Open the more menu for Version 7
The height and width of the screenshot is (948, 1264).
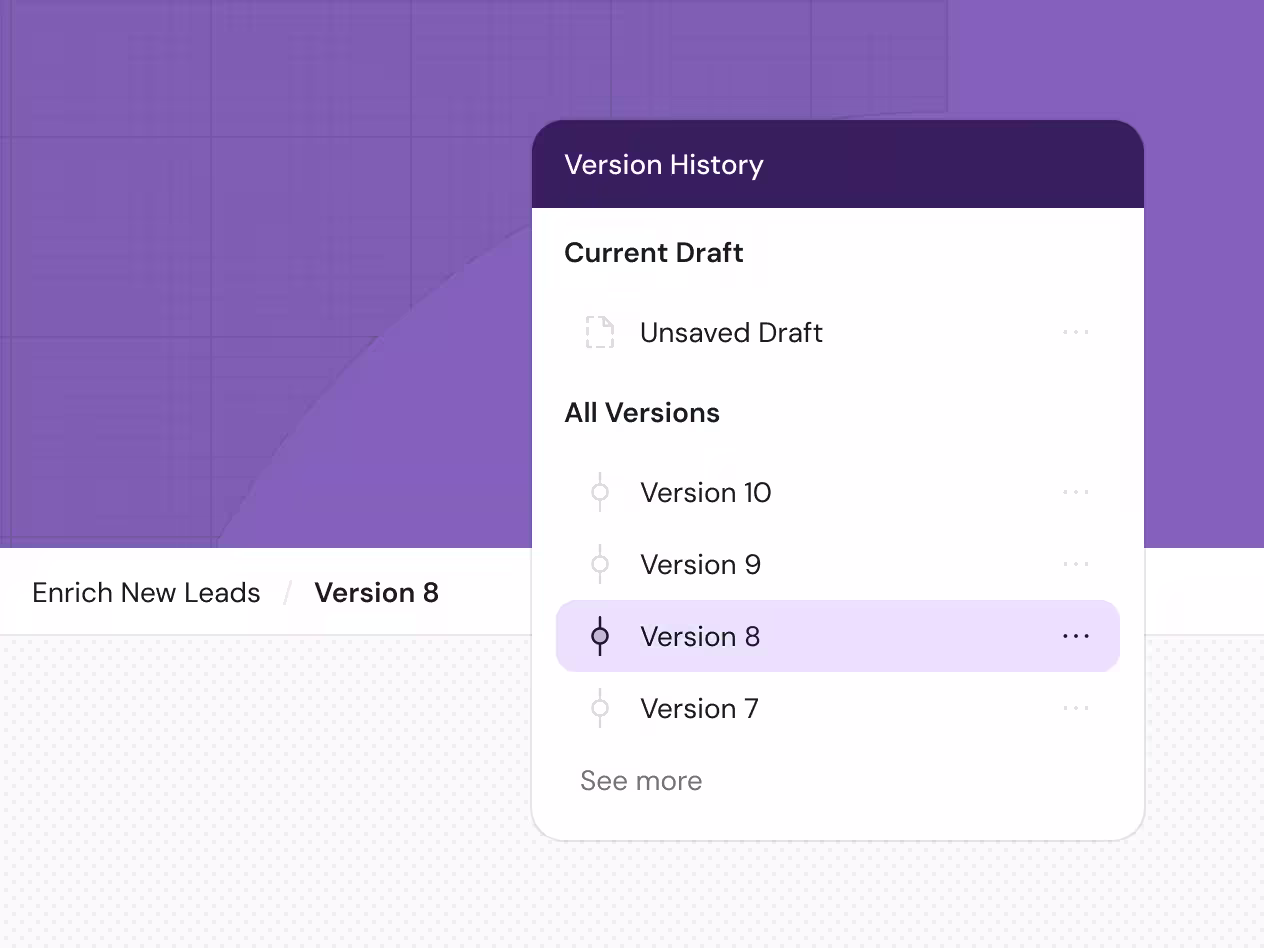click(1076, 708)
